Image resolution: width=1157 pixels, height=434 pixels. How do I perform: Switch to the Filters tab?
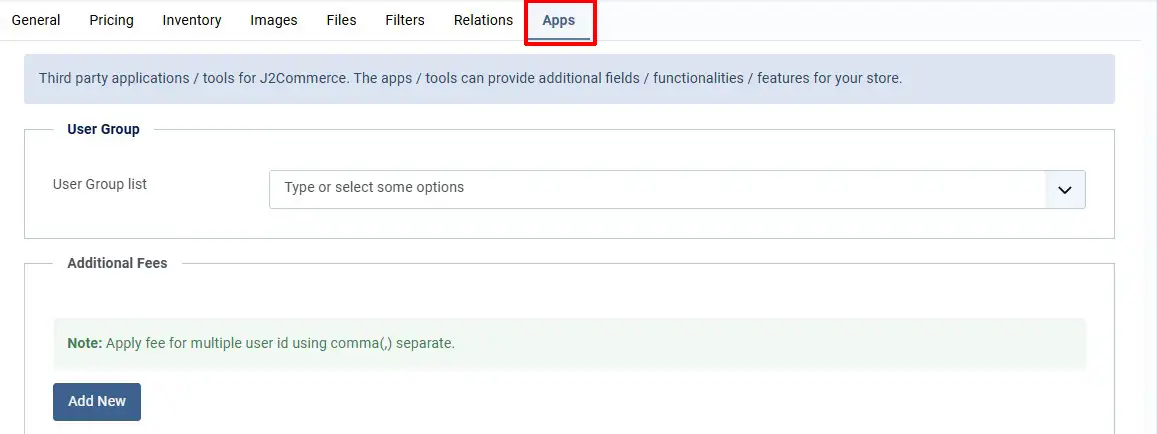[x=405, y=21]
